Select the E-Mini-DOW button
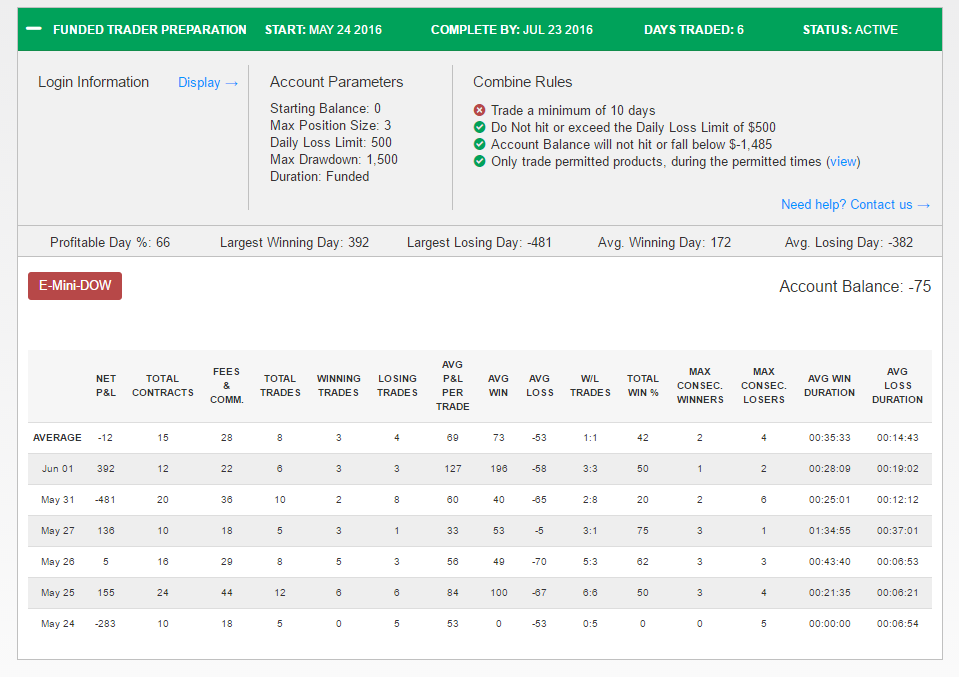The width and height of the screenshot is (959, 677). pos(75,286)
